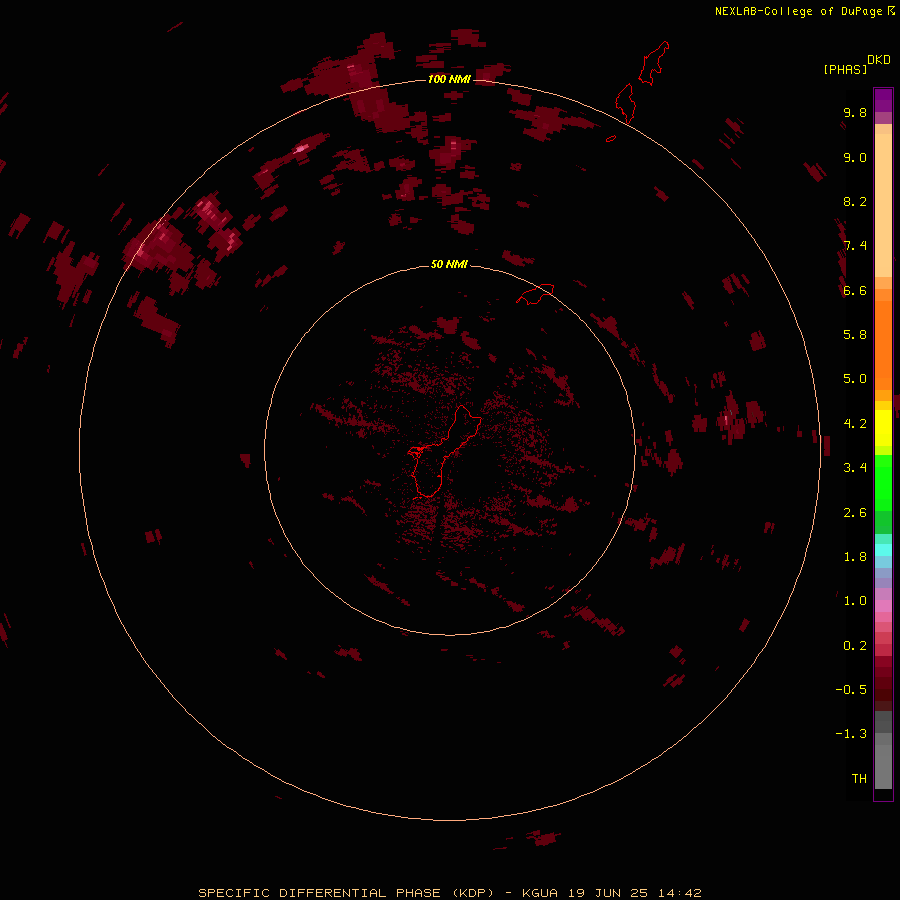Click the -1.3 scale value
The width and height of the screenshot is (900, 900).
(x=851, y=734)
